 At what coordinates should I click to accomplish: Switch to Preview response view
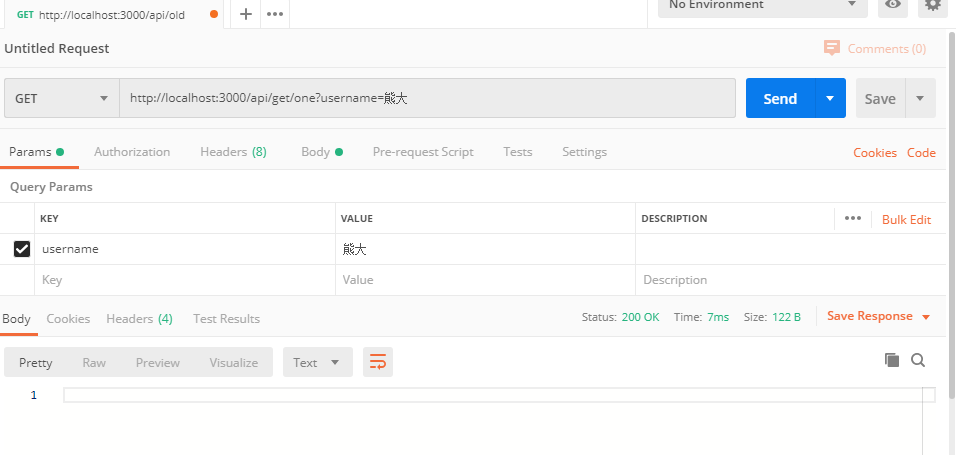[158, 362]
